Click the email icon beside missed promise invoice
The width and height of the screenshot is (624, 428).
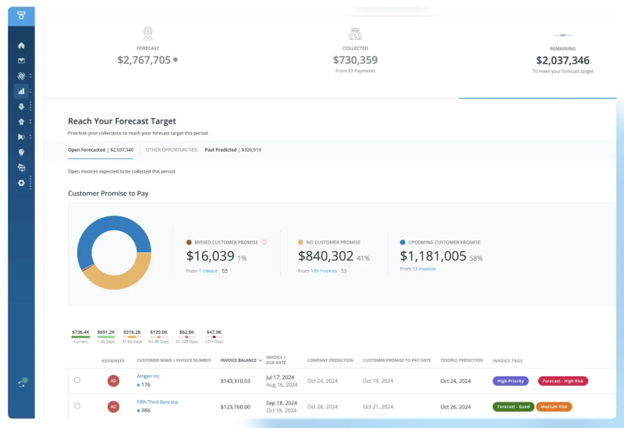coord(225,270)
